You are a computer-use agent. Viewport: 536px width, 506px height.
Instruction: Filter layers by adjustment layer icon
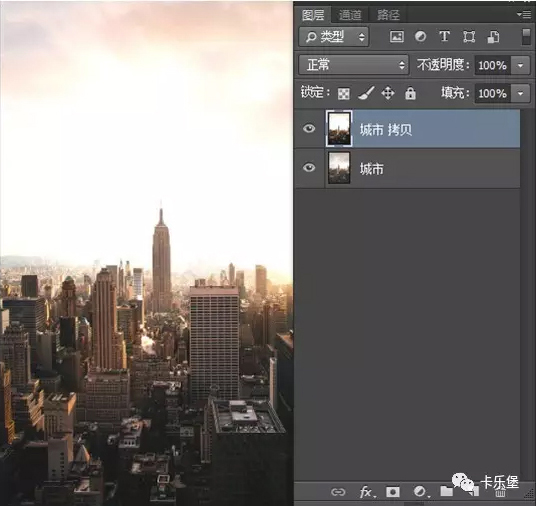point(420,37)
